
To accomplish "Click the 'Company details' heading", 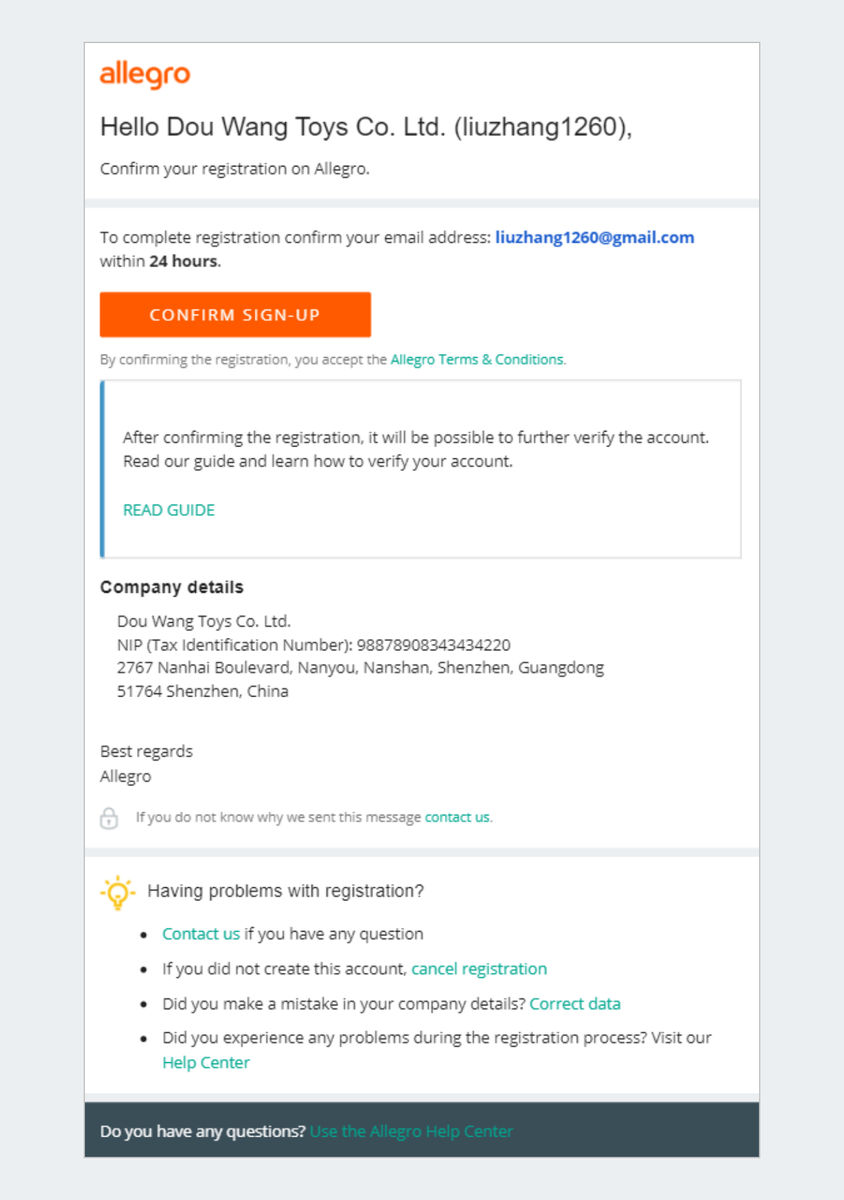I will 172,587.
